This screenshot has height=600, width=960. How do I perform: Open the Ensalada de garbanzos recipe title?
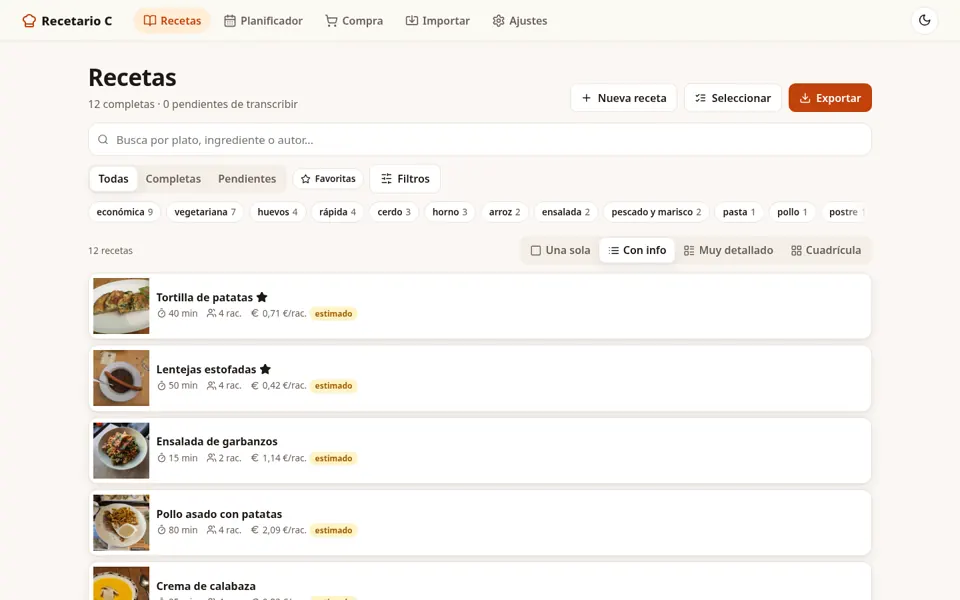pyautogui.click(x=217, y=441)
